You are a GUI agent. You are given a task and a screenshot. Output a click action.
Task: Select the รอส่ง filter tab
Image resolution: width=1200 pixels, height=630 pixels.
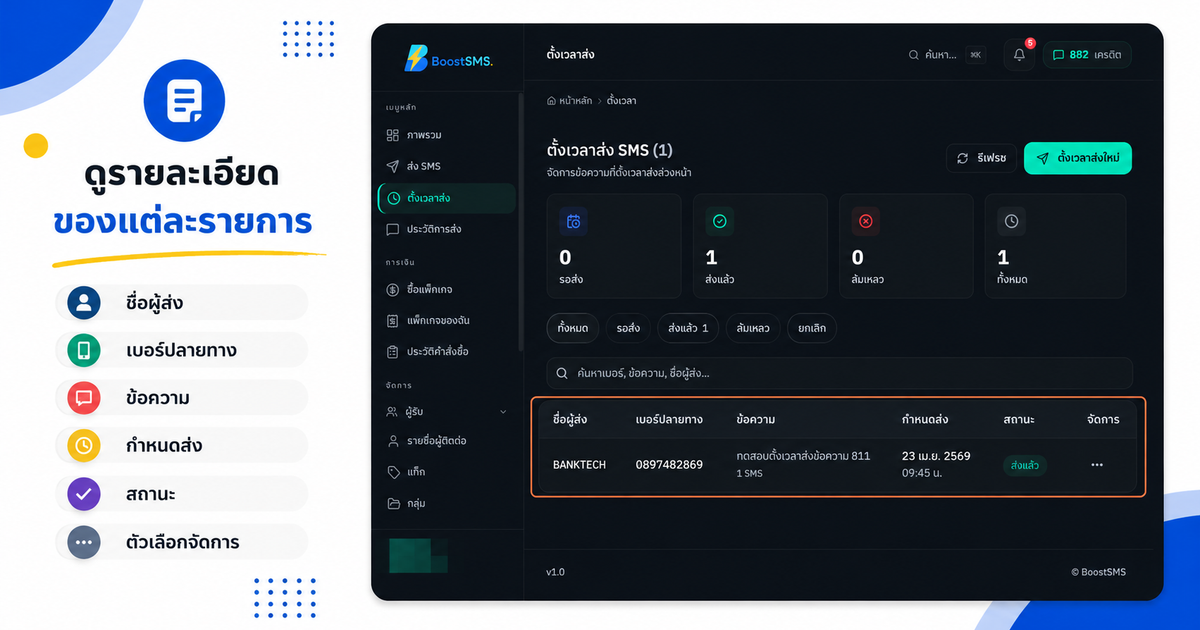tap(628, 328)
